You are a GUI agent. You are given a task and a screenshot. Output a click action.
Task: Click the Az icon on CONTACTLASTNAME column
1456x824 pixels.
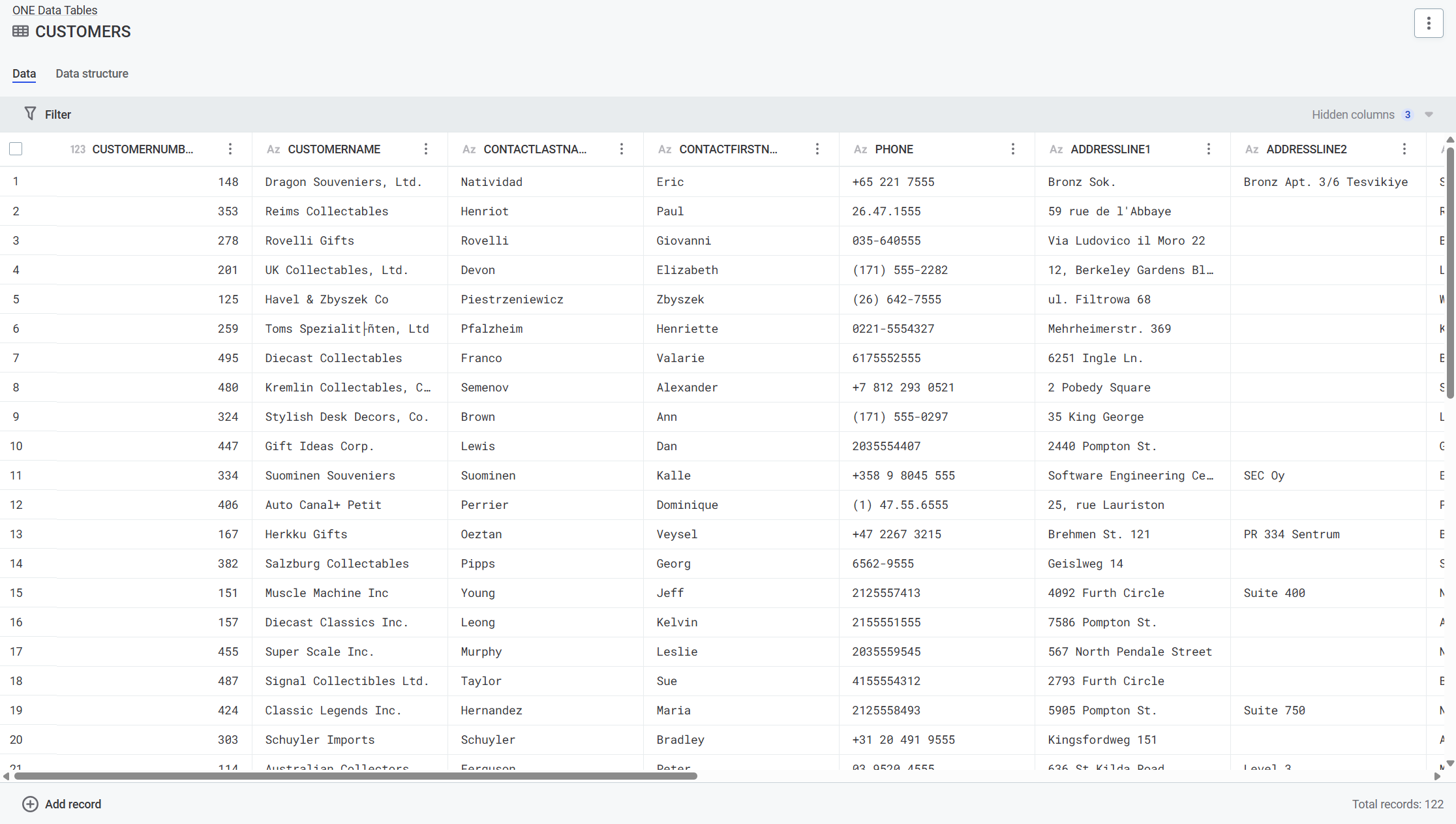click(x=468, y=149)
